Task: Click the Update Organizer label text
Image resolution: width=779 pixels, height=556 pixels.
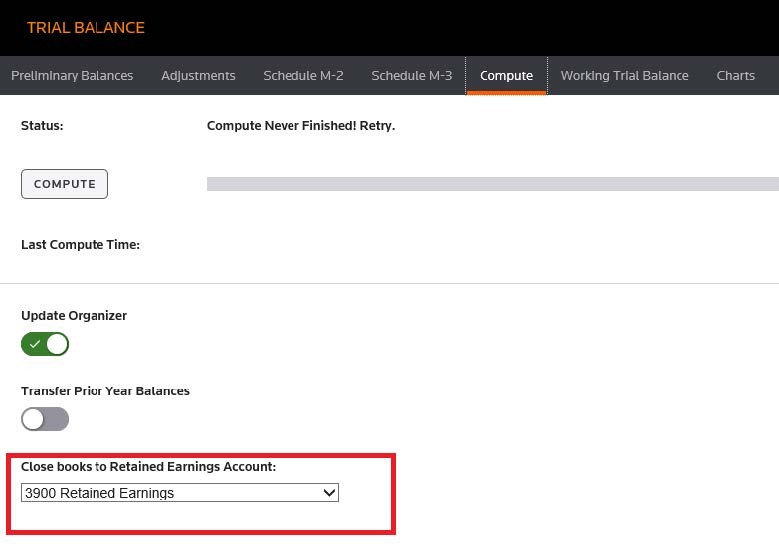Action: point(74,315)
